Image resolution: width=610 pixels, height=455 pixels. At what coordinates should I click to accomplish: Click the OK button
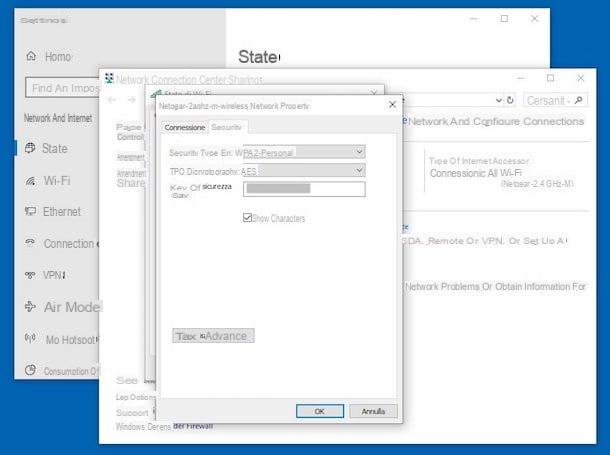(x=320, y=411)
